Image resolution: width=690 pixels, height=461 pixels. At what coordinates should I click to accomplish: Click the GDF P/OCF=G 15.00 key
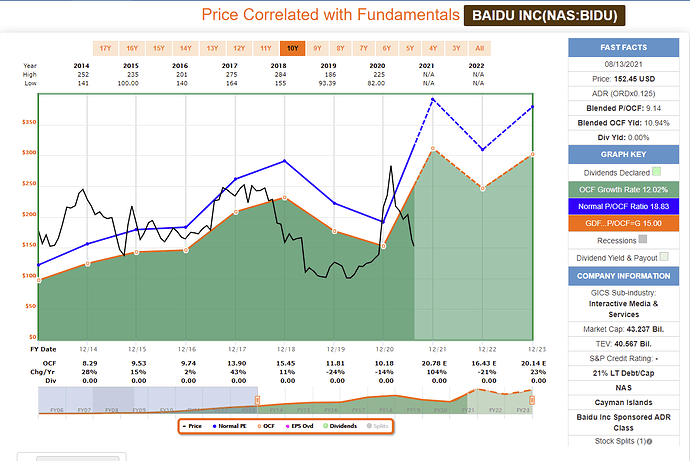click(624, 223)
